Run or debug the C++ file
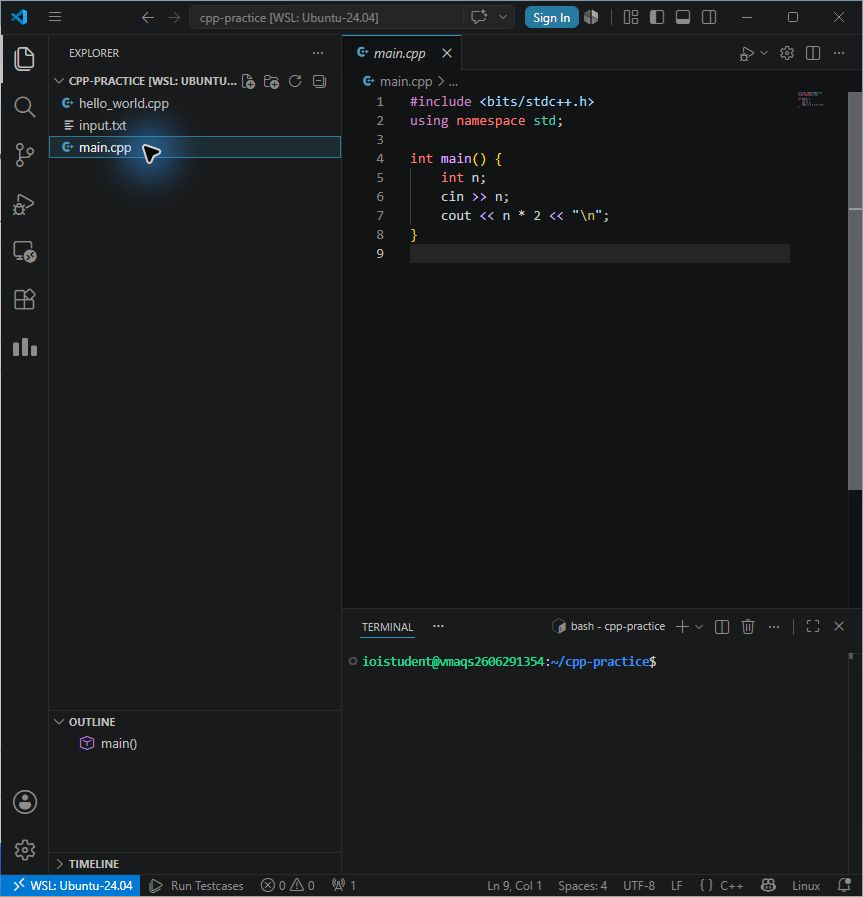This screenshot has width=863, height=897. click(746, 54)
